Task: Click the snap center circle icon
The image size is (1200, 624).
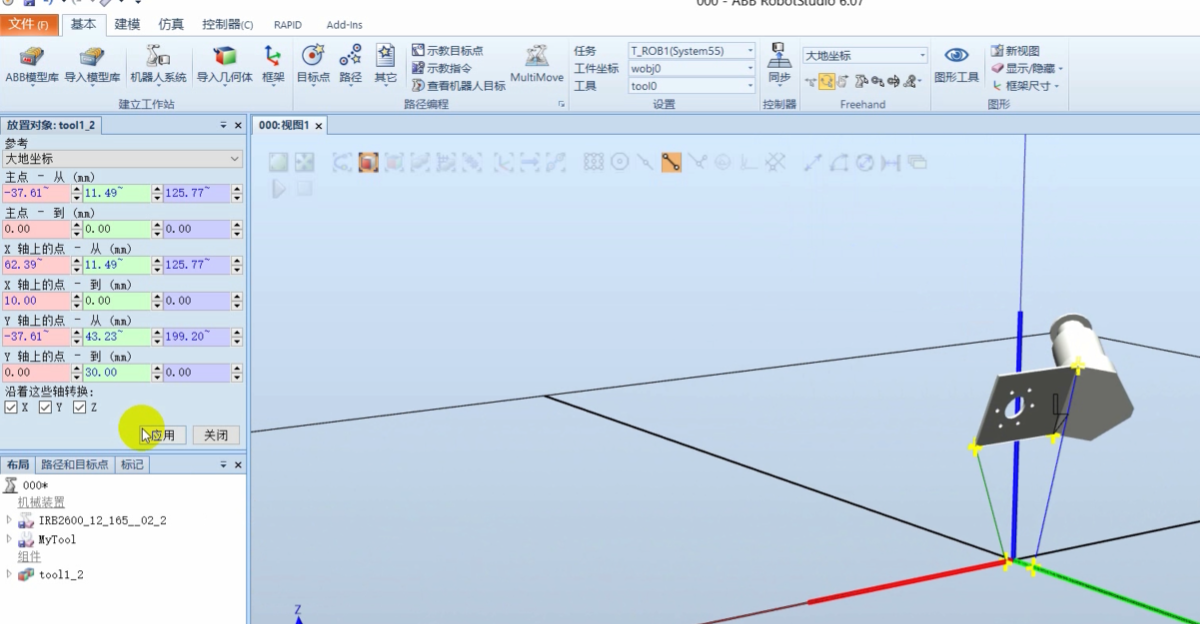Action: pos(619,162)
